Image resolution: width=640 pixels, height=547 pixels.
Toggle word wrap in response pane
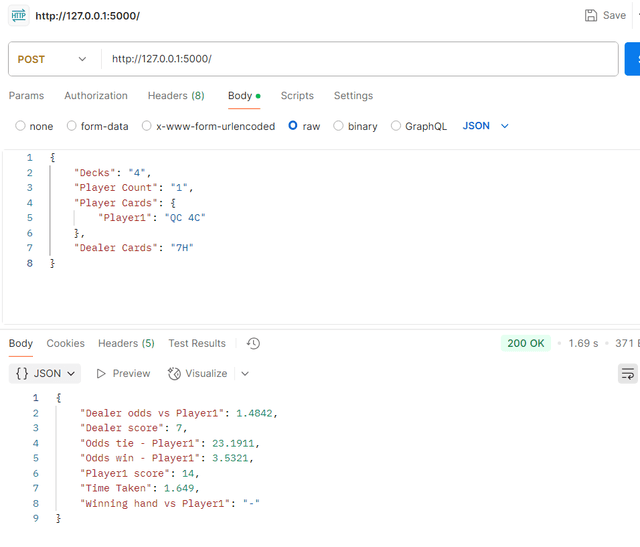point(627,374)
